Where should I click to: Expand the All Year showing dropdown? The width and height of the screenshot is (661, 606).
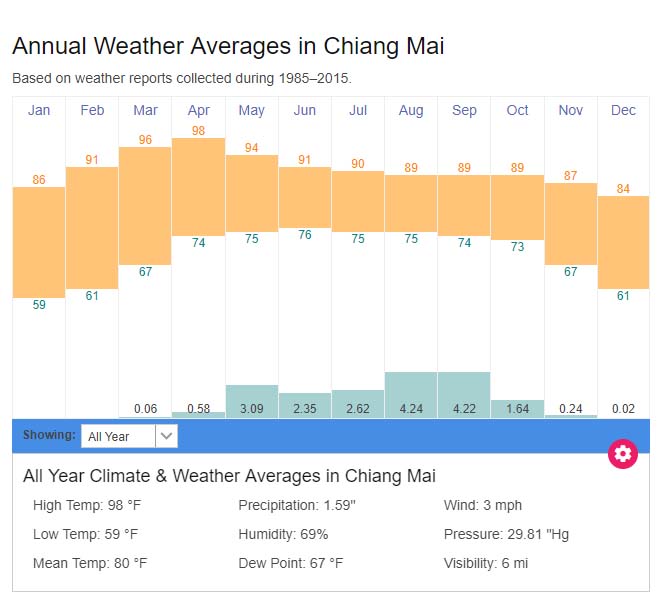pos(119,436)
